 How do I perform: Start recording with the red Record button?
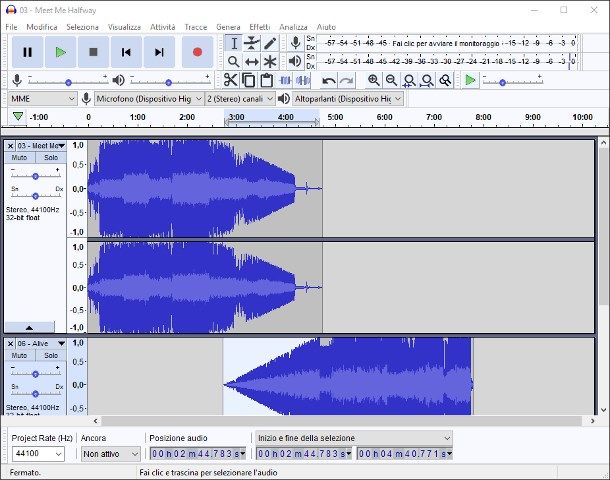197,52
